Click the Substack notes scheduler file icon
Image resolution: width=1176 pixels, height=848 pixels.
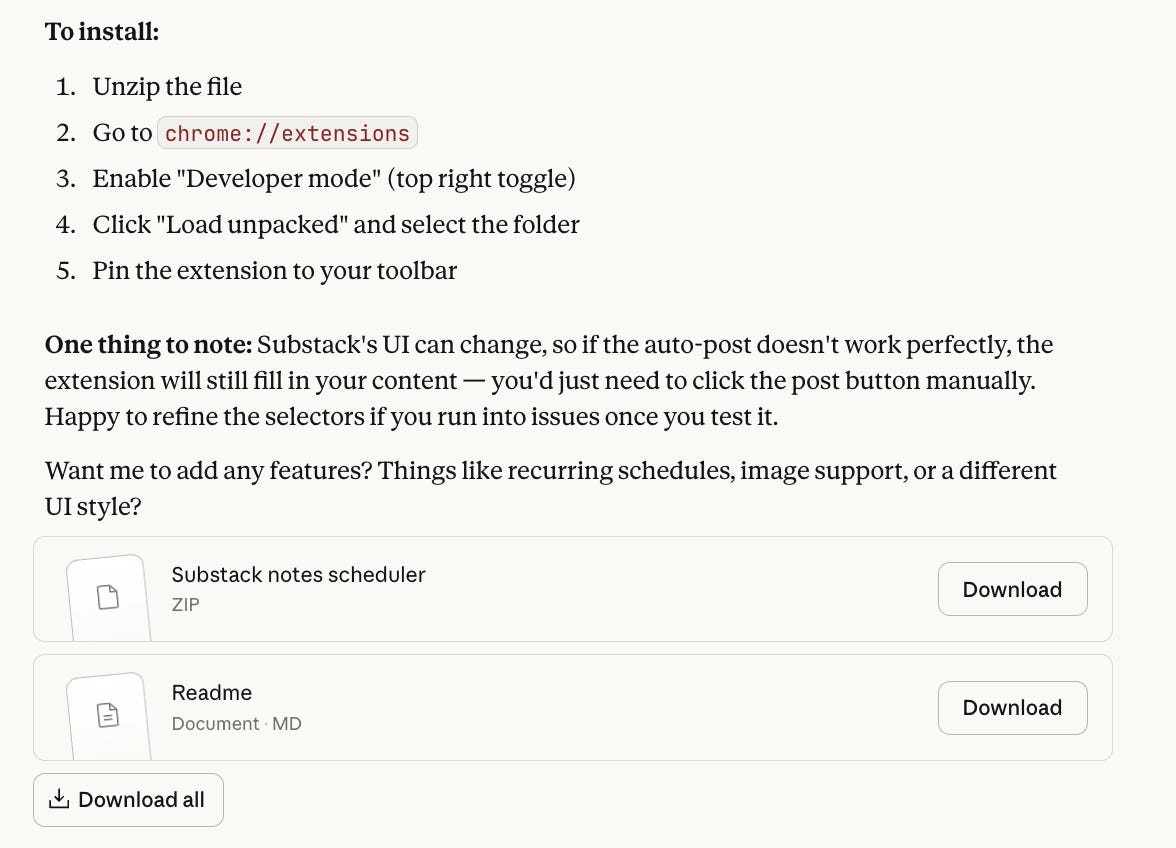[108, 598]
